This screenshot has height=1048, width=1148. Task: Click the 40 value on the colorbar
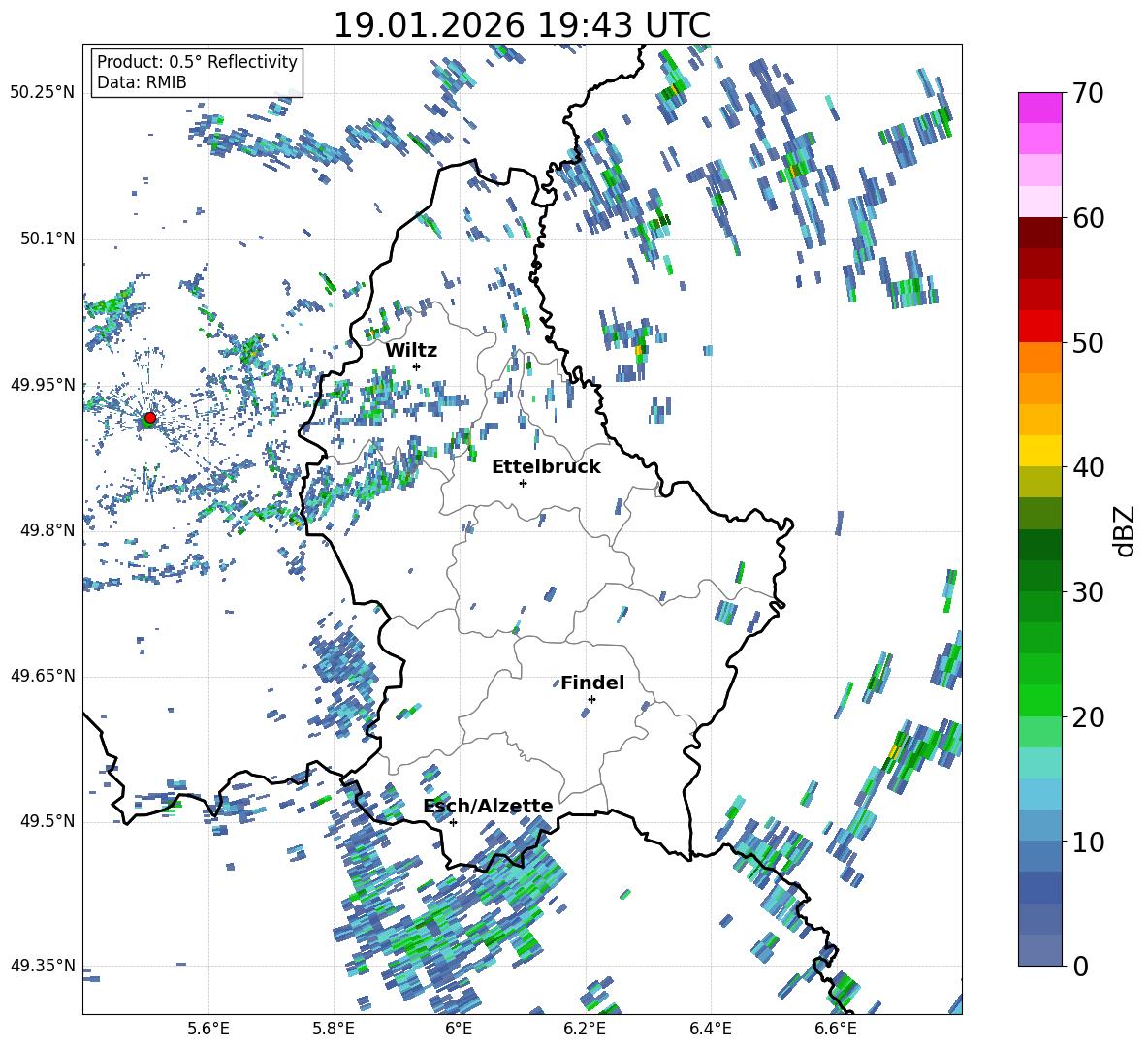(x=1087, y=467)
